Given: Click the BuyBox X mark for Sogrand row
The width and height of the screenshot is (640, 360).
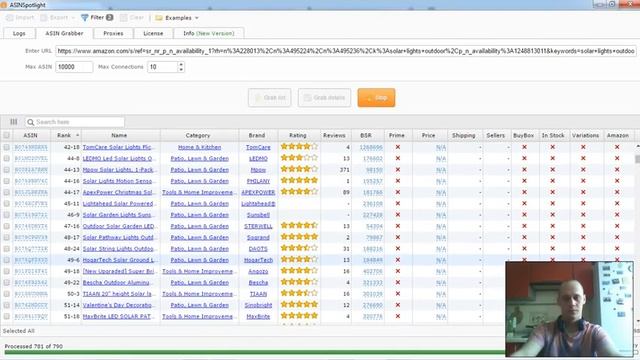Looking at the screenshot, I should click(524, 237).
